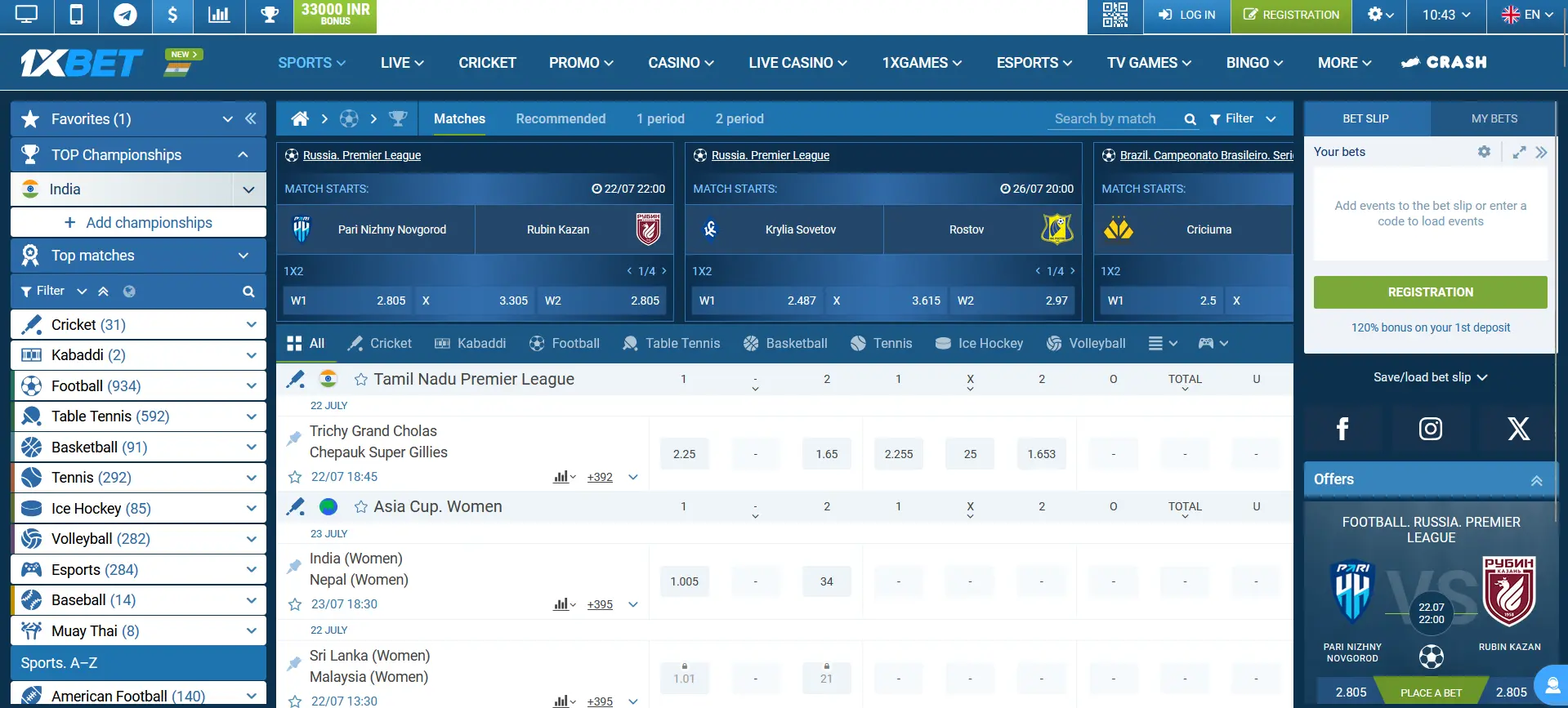
Task: Open +392 markets for Trichy match
Action: (600, 477)
